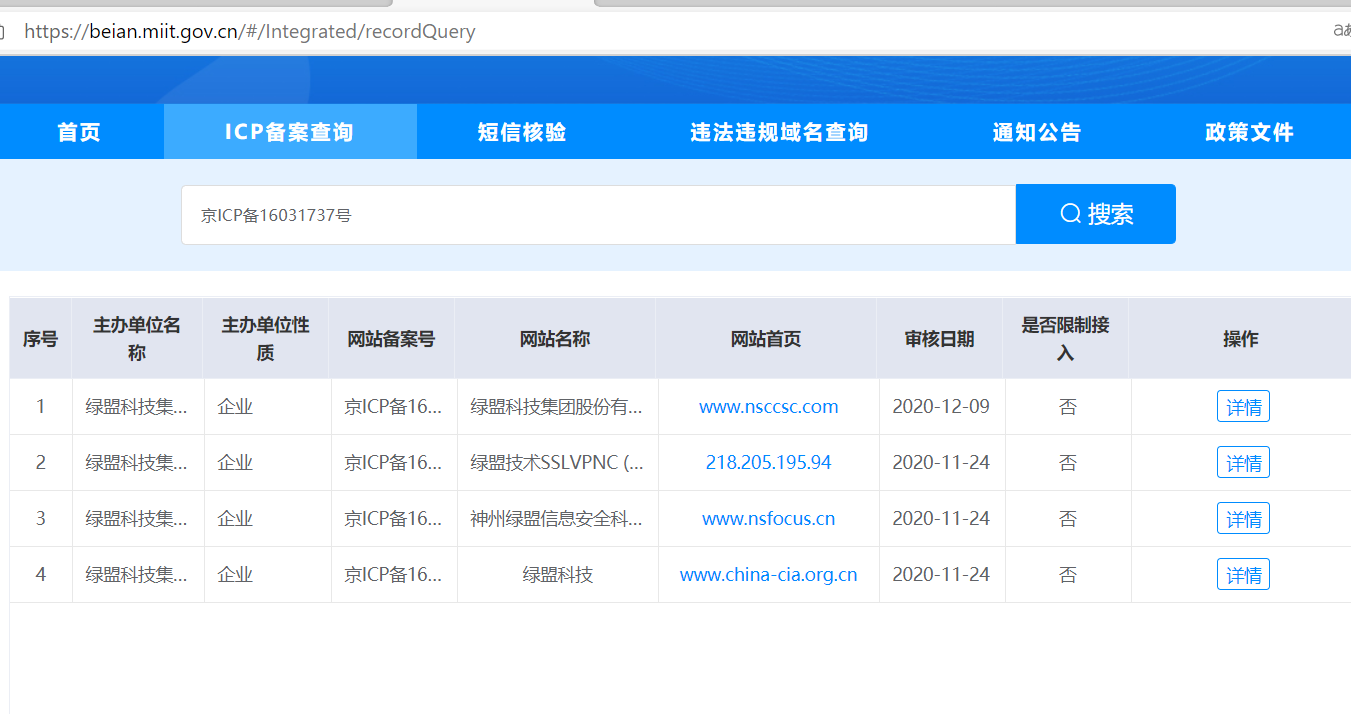Click the 网站名称 column header
The height and width of the screenshot is (714, 1351).
555,339
